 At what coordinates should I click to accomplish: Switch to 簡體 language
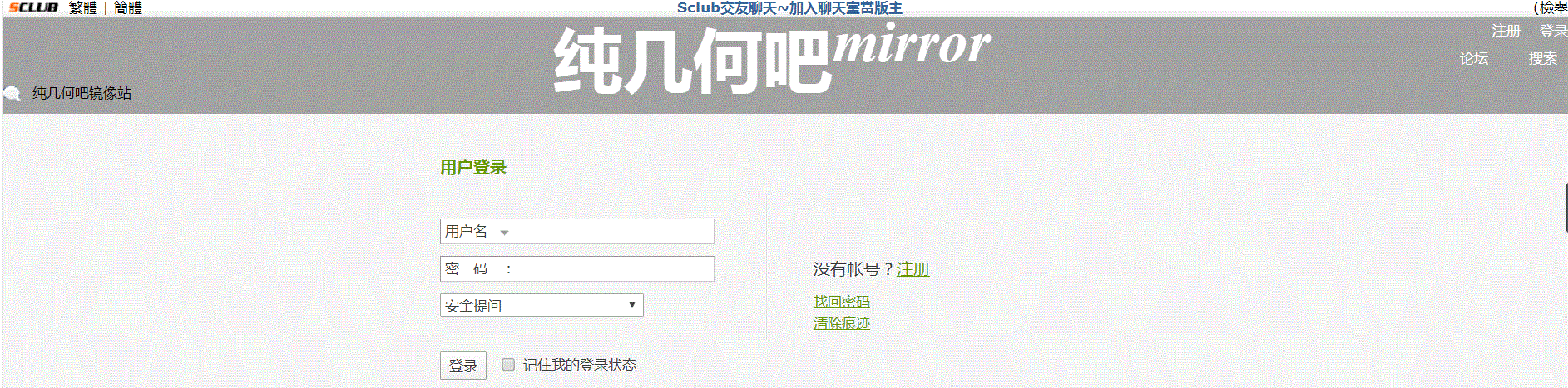(128, 7)
